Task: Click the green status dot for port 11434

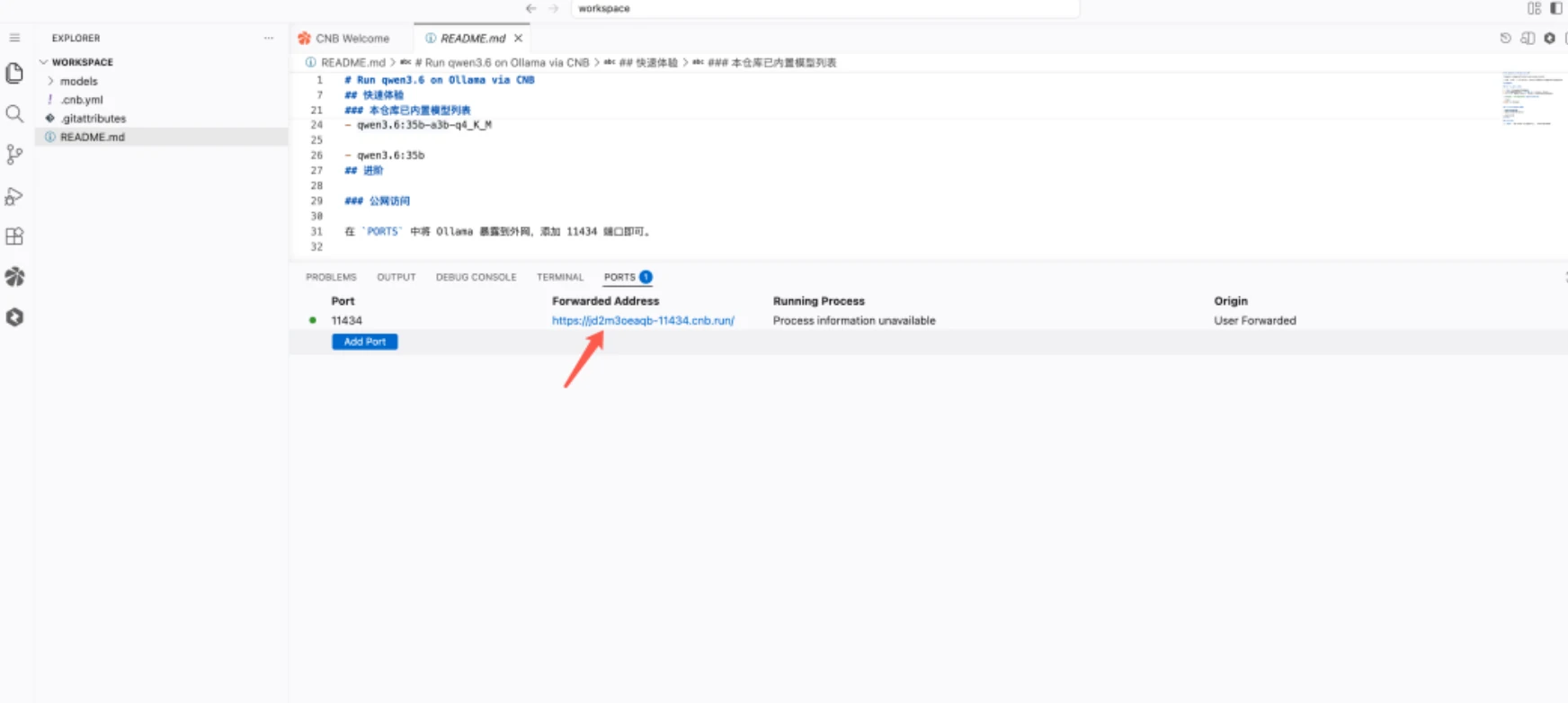Action: pos(313,320)
